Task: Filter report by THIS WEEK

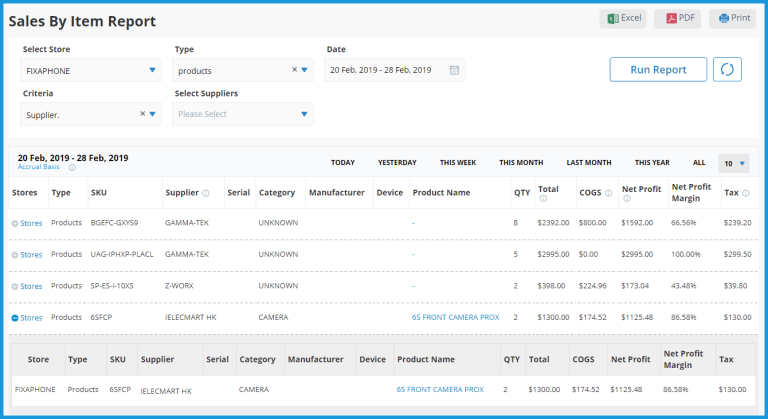Action: pos(458,163)
